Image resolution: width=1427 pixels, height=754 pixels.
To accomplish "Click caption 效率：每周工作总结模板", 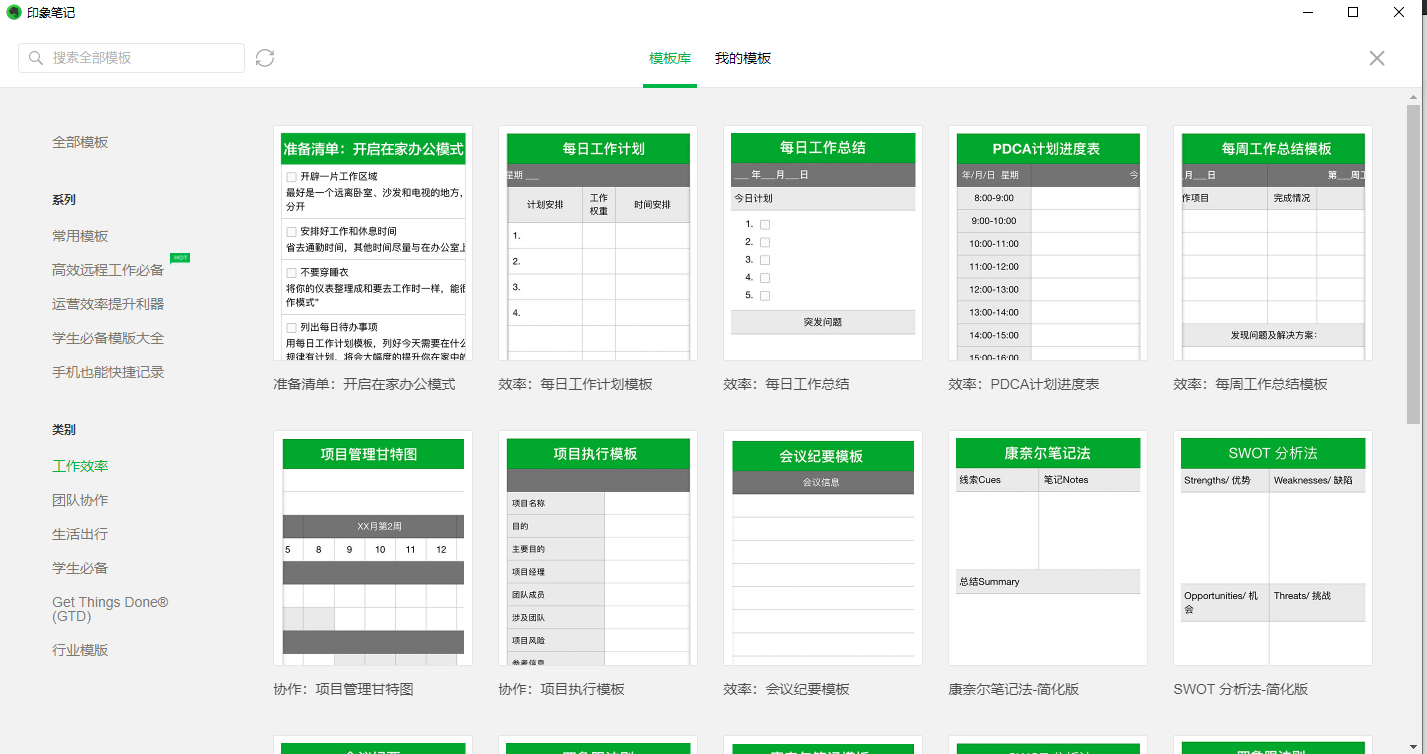I will pyautogui.click(x=1250, y=384).
